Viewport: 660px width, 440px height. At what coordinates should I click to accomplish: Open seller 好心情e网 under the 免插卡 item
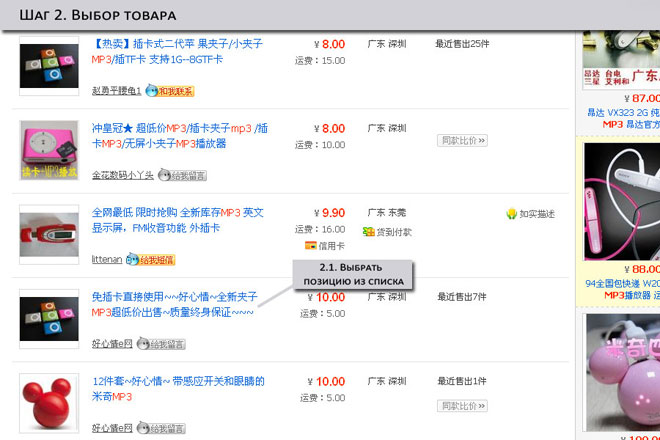(112, 344)
